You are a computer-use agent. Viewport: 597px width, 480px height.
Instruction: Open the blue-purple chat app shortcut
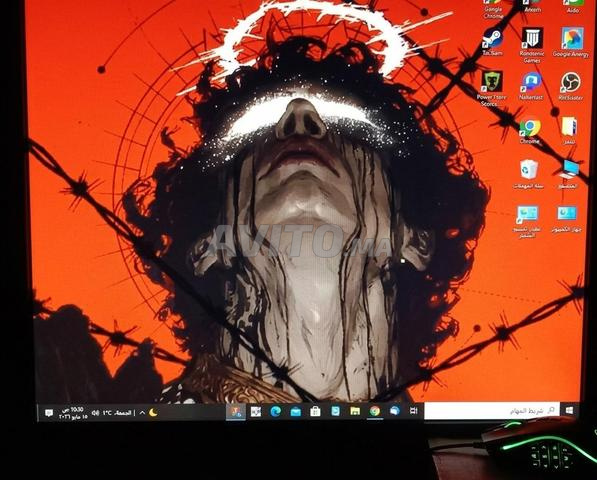click(532, 83)
